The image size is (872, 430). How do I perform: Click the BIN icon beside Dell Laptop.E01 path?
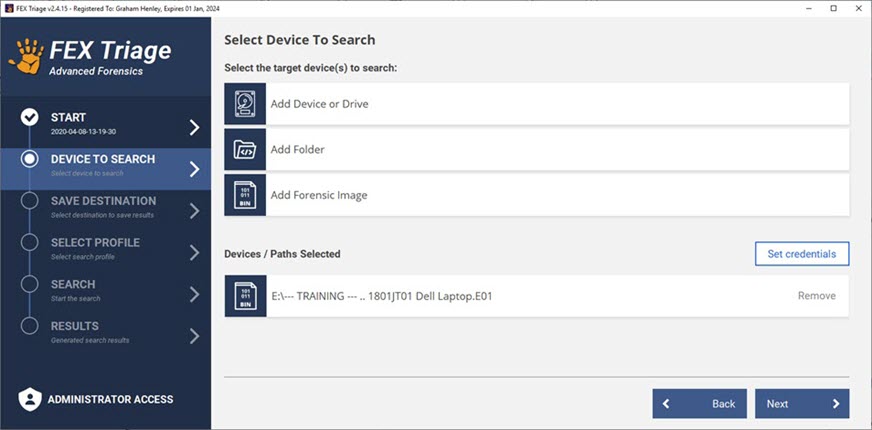(x=245, y=296)
